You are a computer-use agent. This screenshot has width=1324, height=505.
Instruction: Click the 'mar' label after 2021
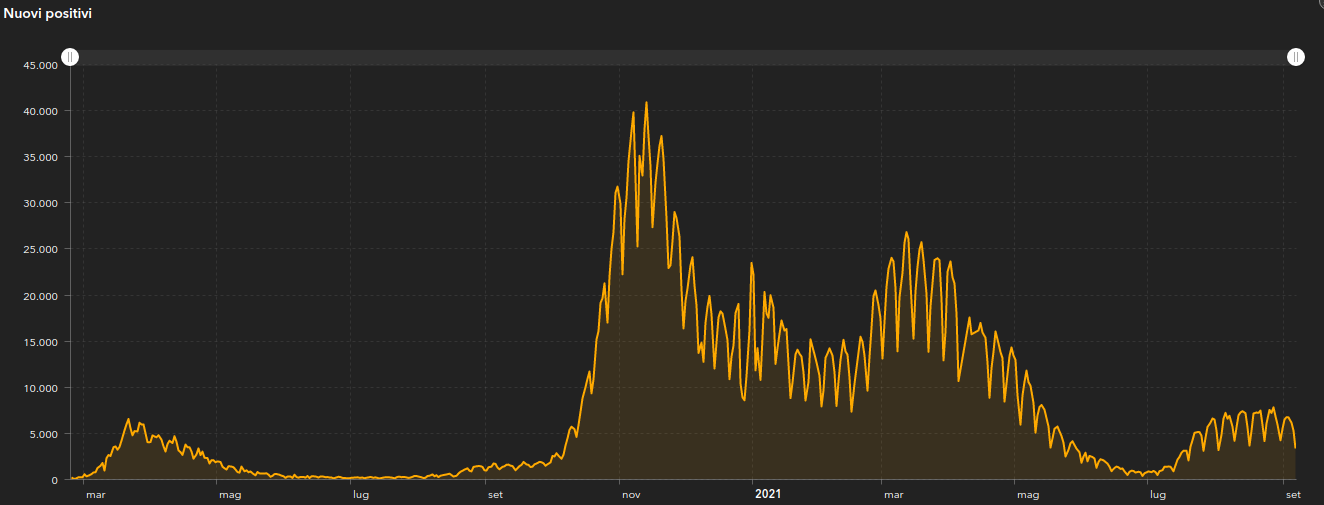point(893,494)
